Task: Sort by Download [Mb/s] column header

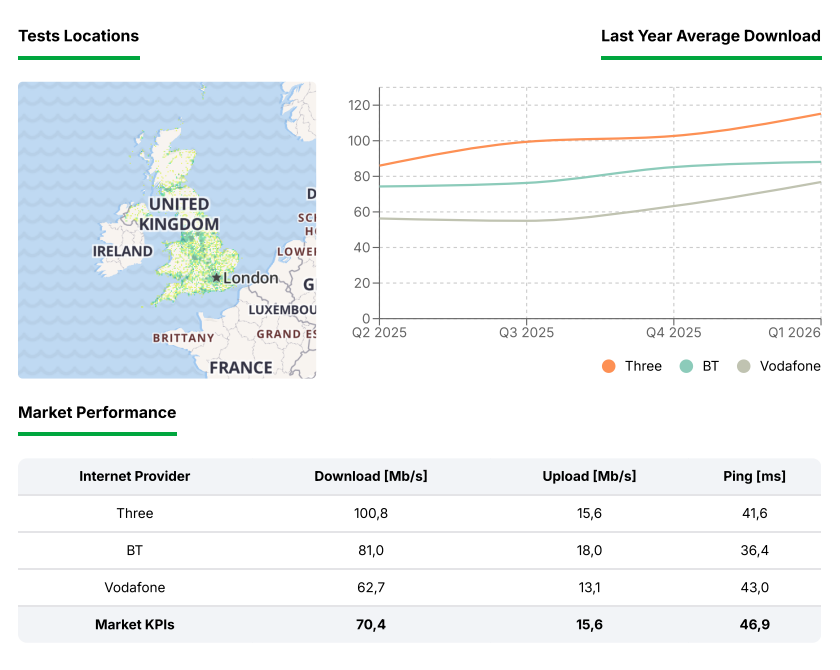Action: click(x=371, y=476)
